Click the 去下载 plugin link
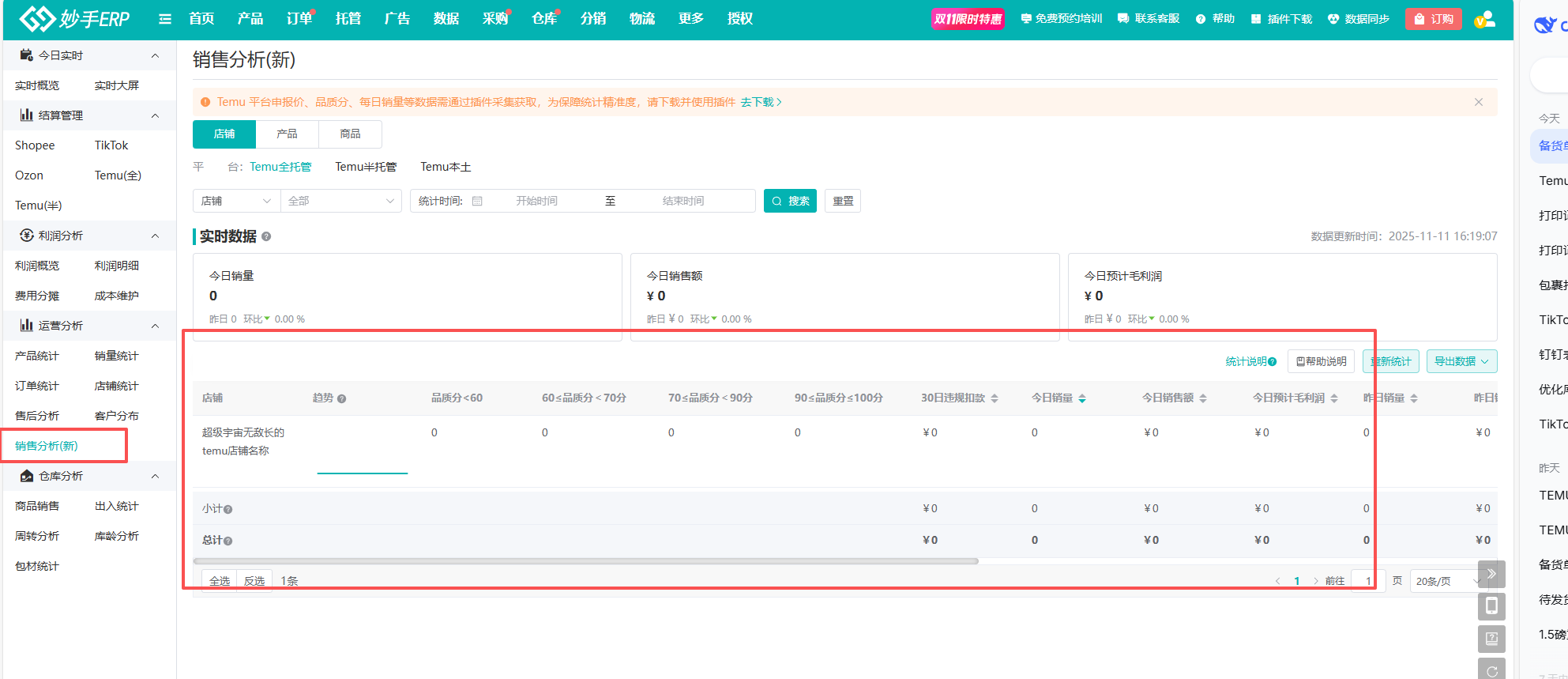This screenshot has height=679, width=1568. [761, 102]
